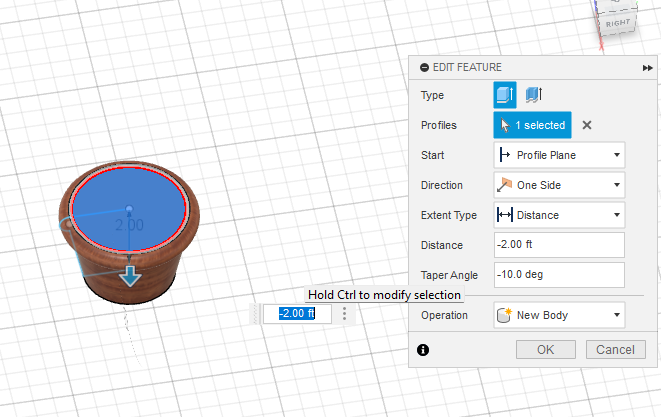Open the Extent Type 'Distance' dropdown
Viewport: 661px width, 417px height.
coord(559,215)
